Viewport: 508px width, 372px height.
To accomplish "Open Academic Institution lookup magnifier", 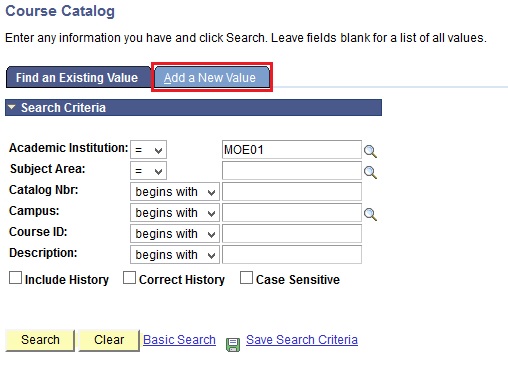I will pyautogui.click(x=370, y=151).
